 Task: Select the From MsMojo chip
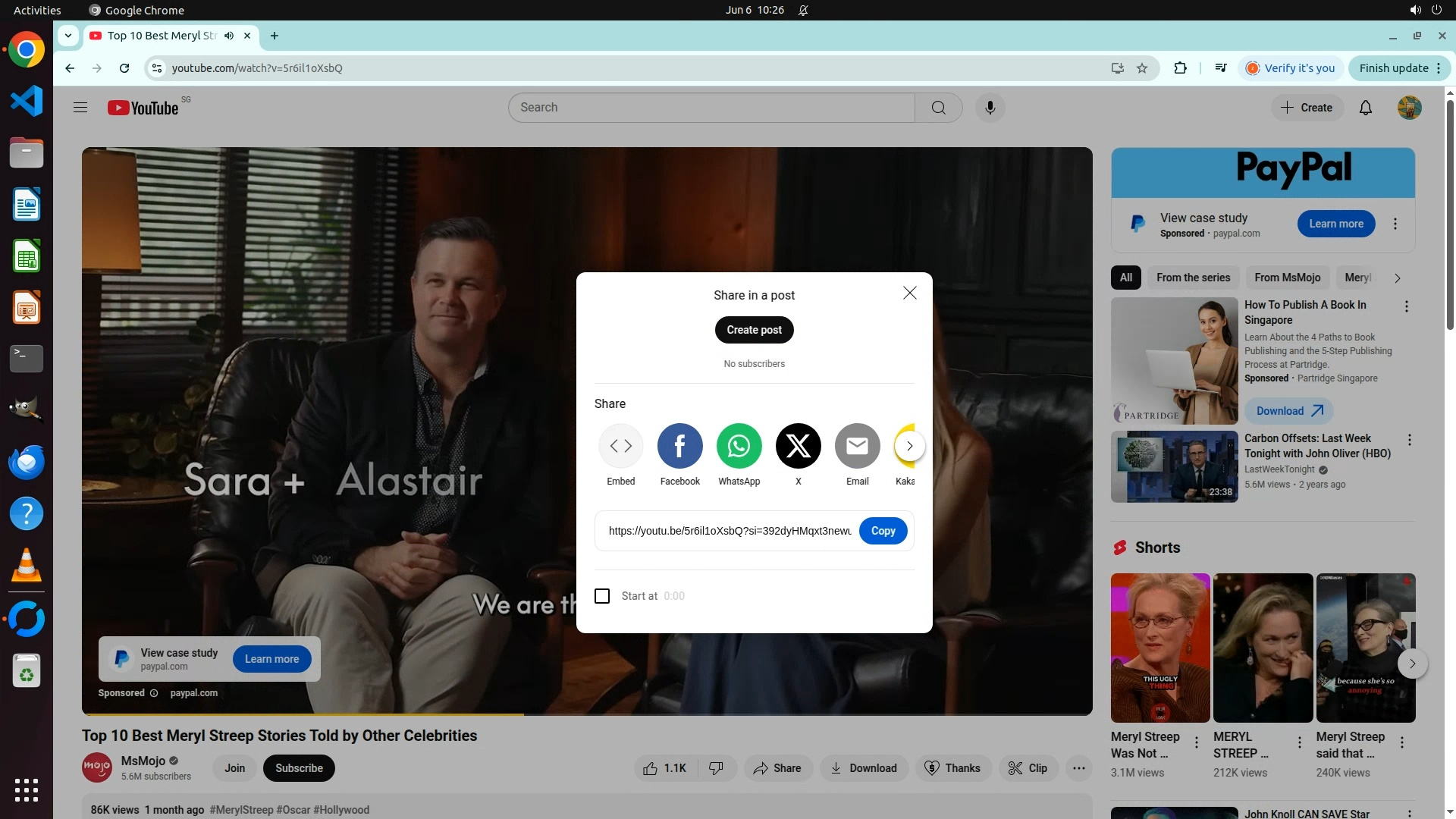1287,278
